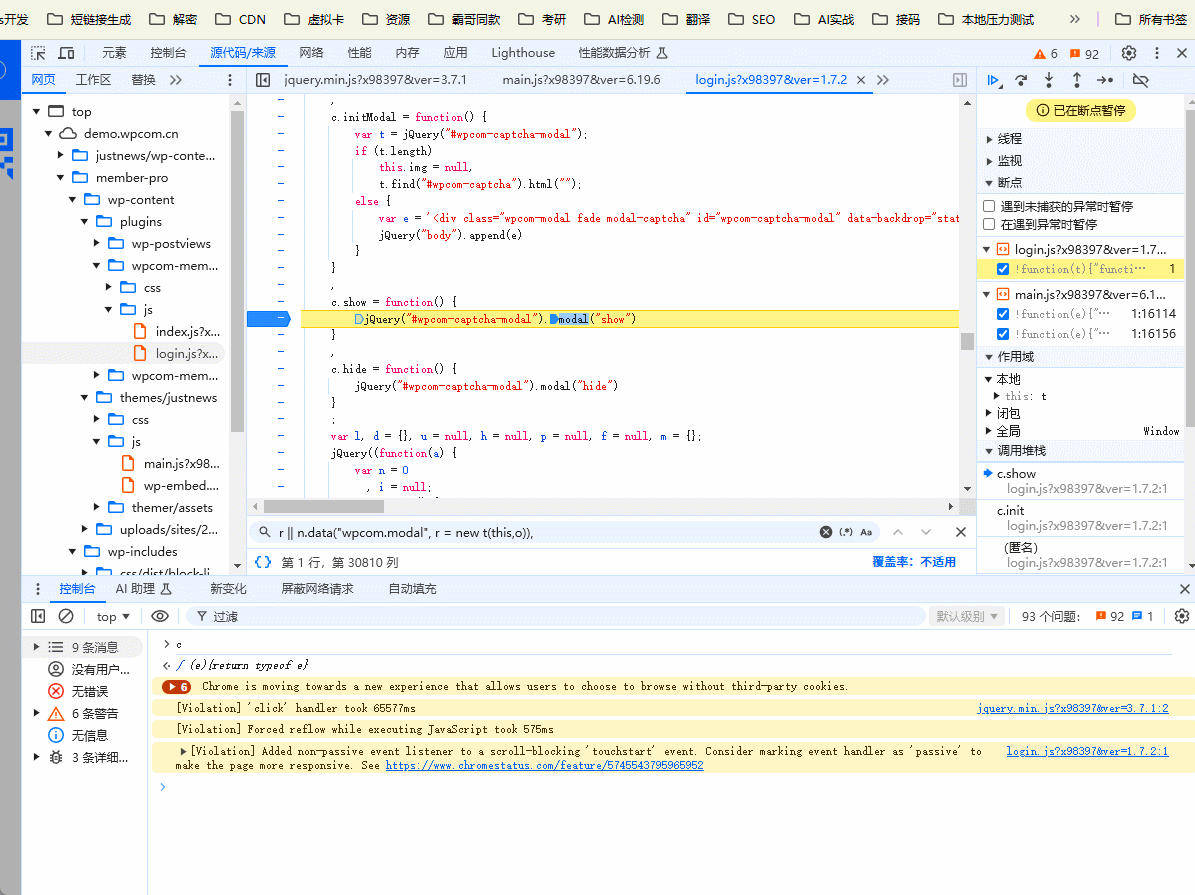Click the Step out of function icon
Image resolution: width=1195 pixels, height=895 pixels.
tap(1077, 80)
